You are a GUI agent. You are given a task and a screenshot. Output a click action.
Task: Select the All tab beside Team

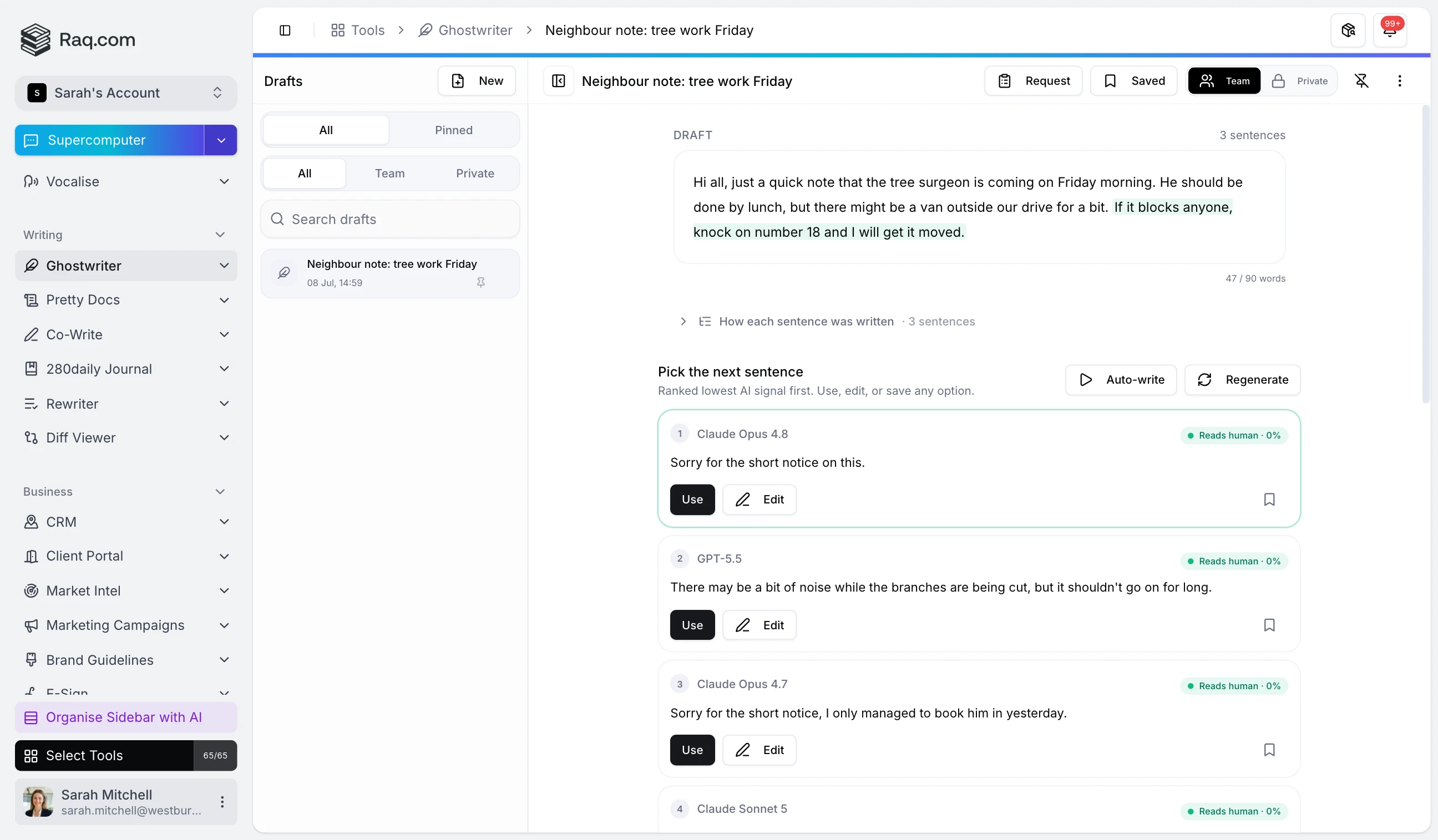tap(305, 174)
